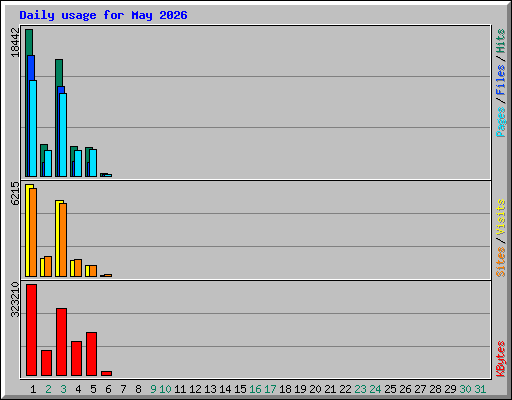The image size is (512, 400).
Task: Click the green day label 10
Action: pyautogui.click(x=165, y=389)
